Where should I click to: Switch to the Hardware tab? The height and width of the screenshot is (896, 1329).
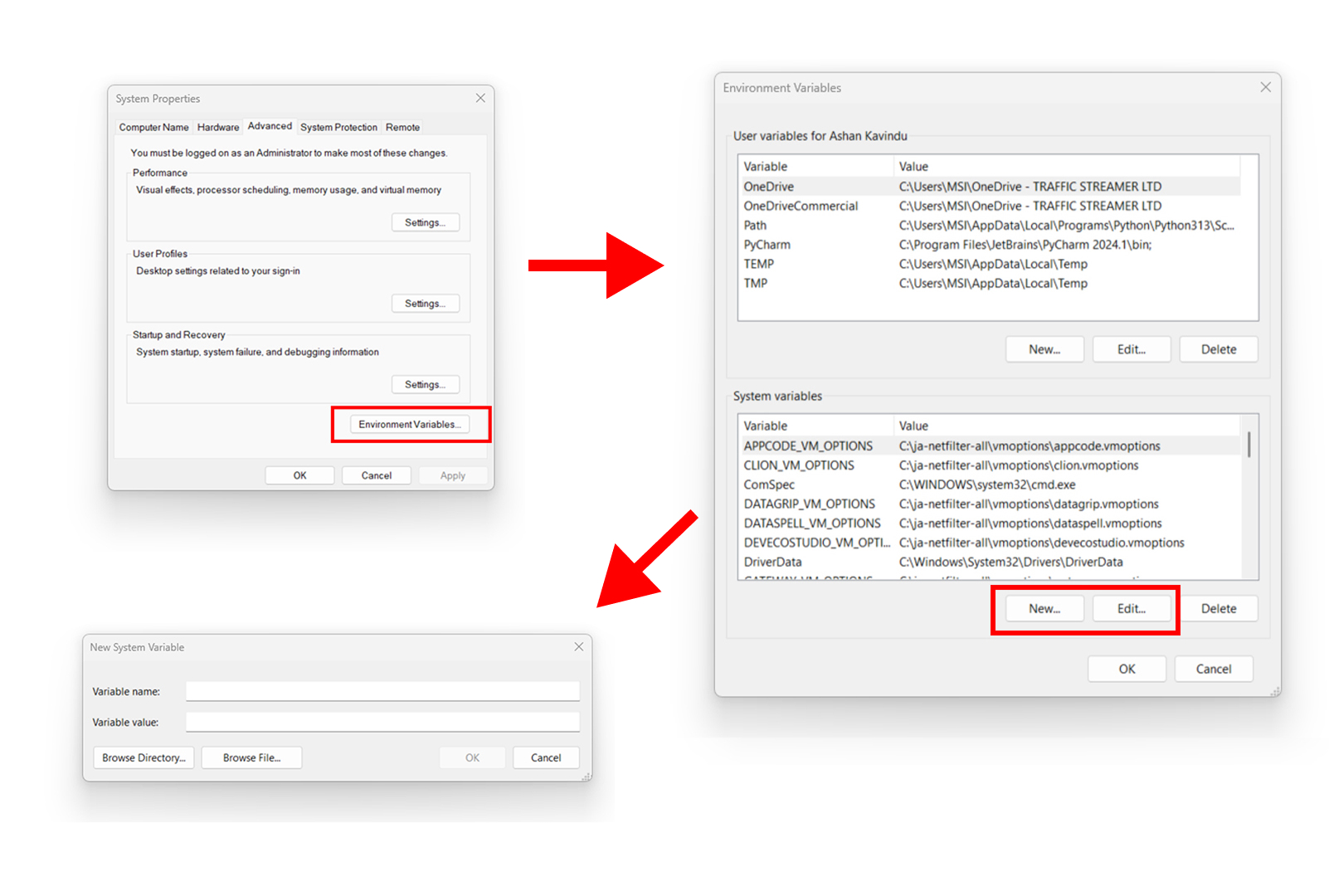coord(218,127)
